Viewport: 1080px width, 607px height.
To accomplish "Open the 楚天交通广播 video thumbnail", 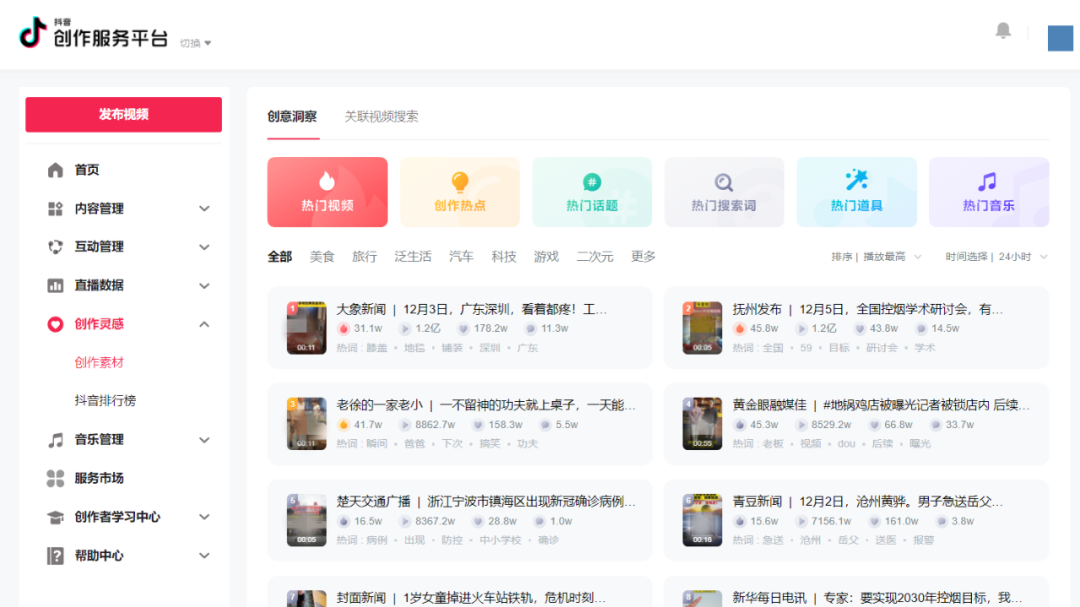I will pyautogui.click(x=307, y=520).
